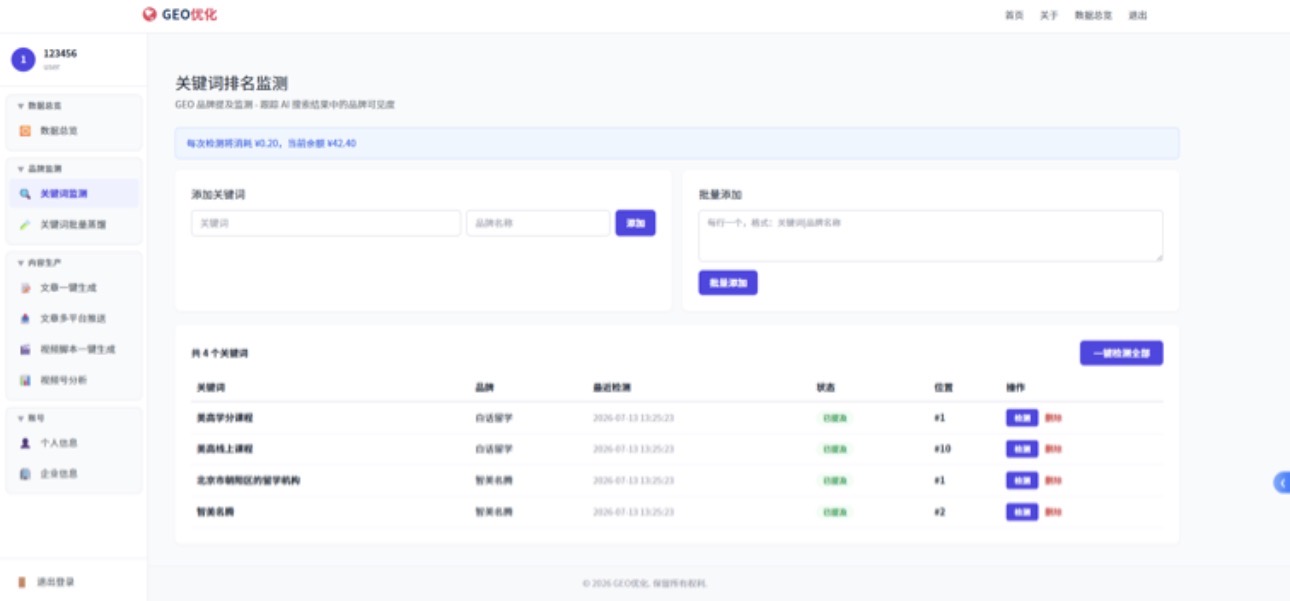Open the 关键词批量蒸馏 sidebar page
The image size is (1290, 601).
(75, 225)
